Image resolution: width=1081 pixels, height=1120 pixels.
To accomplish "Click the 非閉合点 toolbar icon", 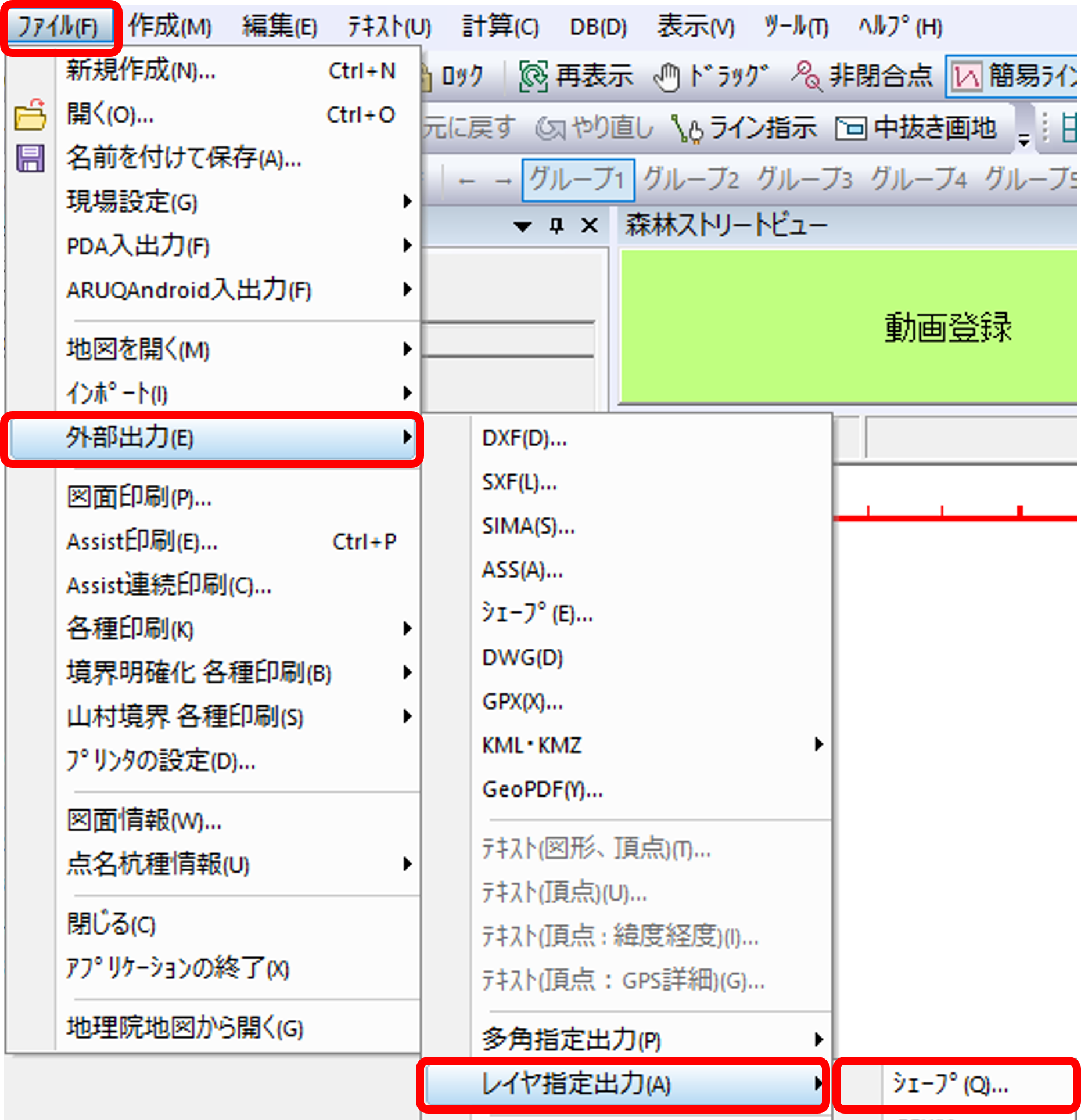I will 807,76.
